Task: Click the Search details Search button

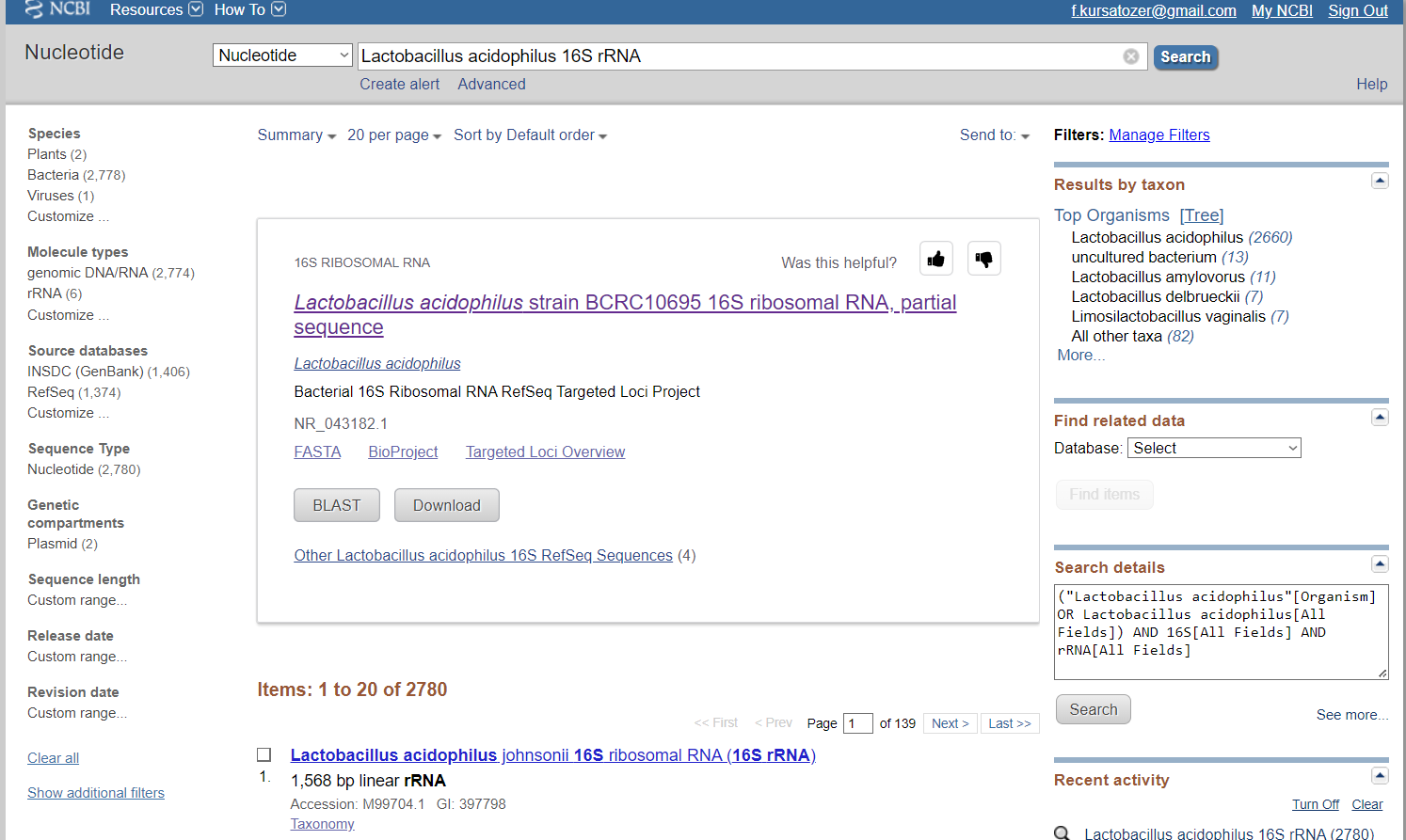Action: click(x=1094, y=710)
